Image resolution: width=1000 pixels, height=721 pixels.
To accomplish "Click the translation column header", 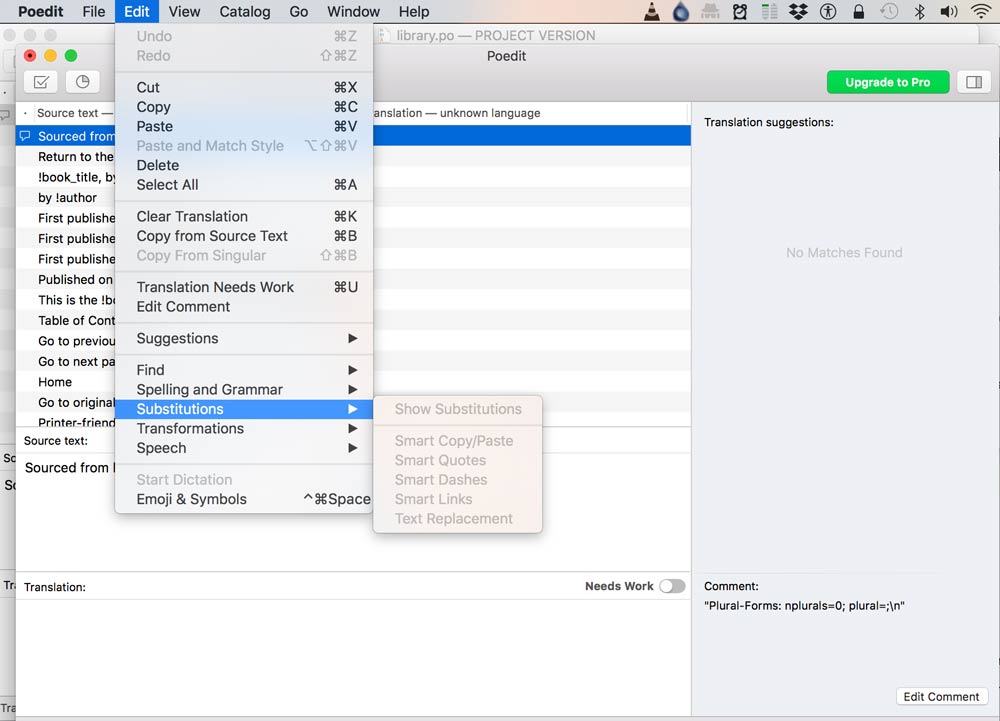I will coord(529,113).
